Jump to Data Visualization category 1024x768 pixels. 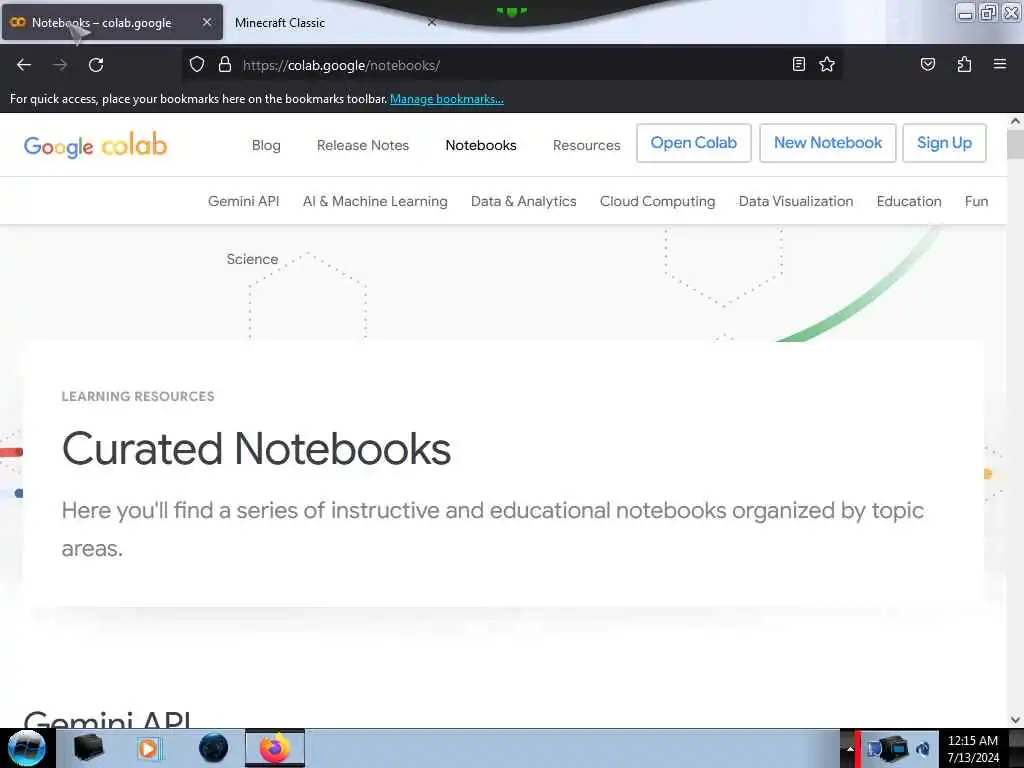point(795,201)
